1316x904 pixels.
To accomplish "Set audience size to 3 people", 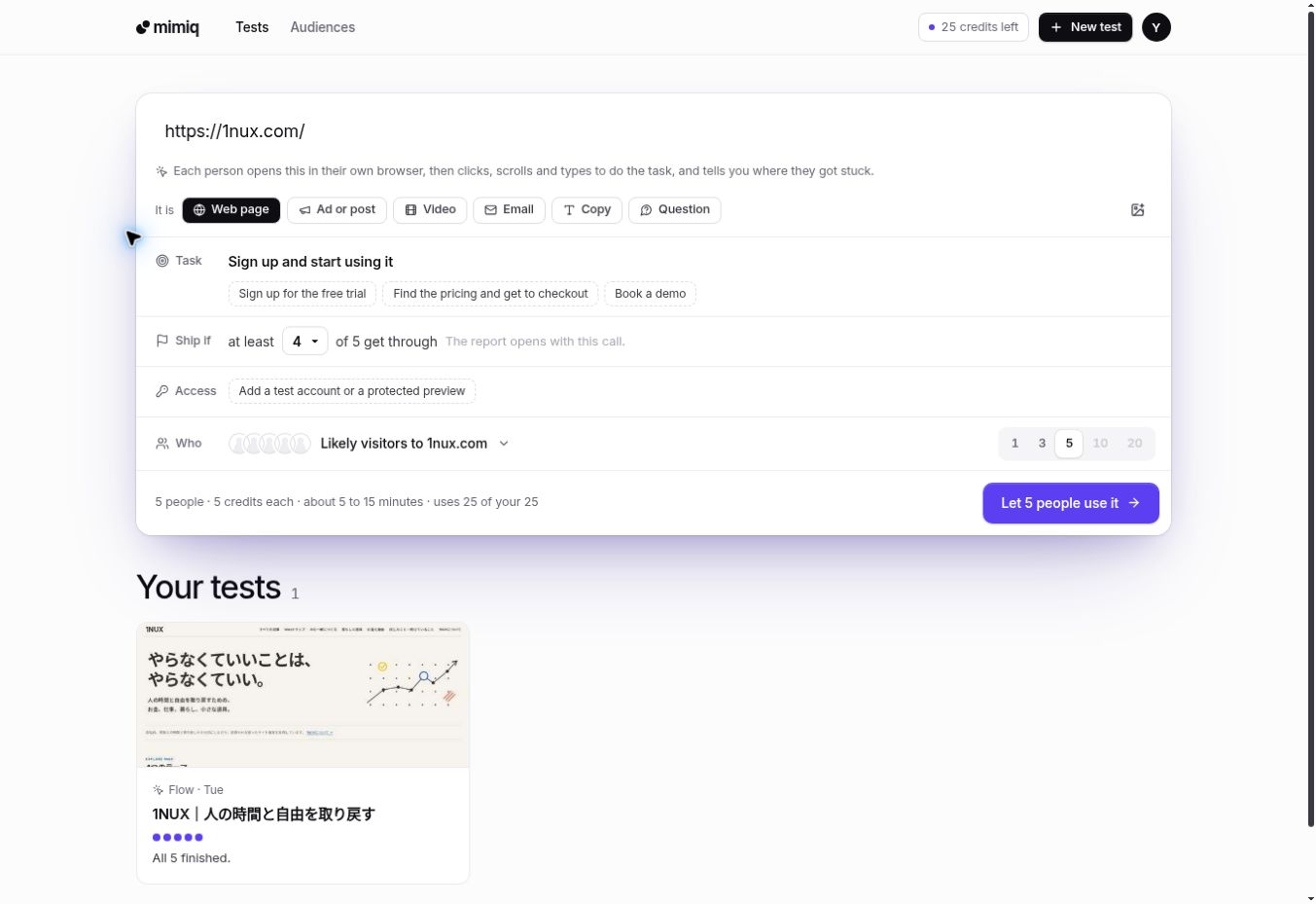I will pyautogui.click(x=1042, y=444).
